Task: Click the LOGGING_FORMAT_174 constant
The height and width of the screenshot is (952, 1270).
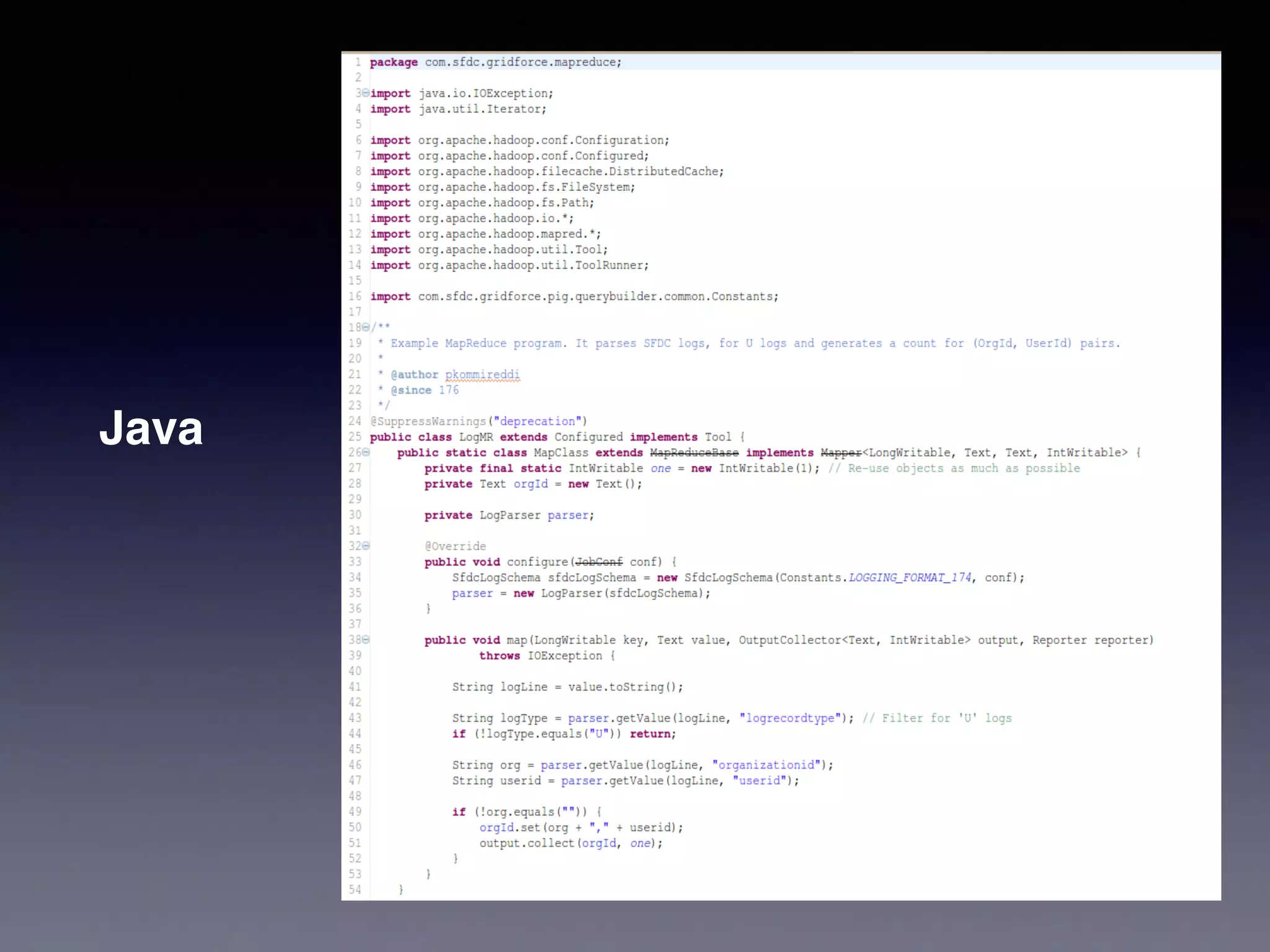Action: coord(910,578)
